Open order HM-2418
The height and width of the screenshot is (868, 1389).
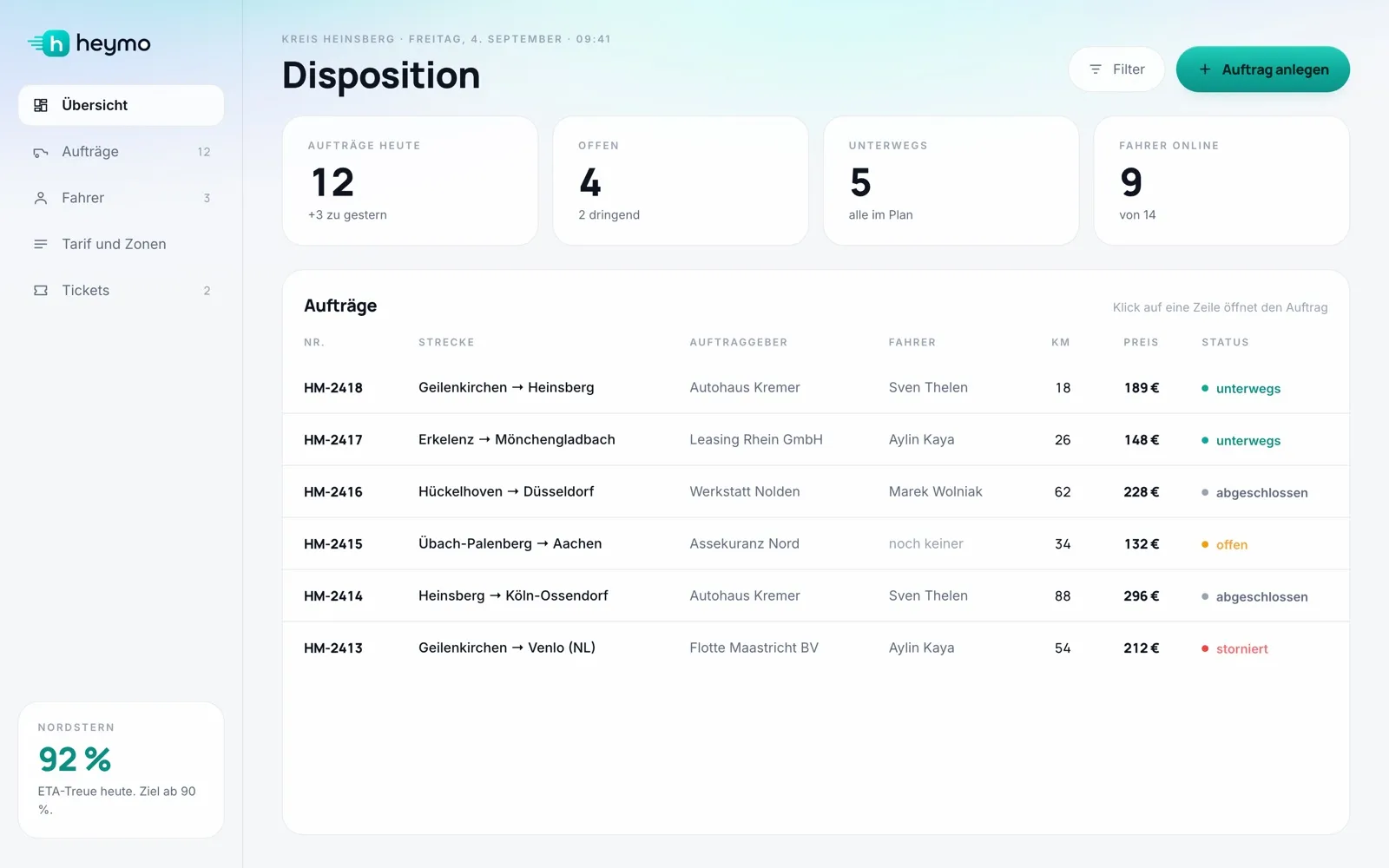(x=816, y=388)
